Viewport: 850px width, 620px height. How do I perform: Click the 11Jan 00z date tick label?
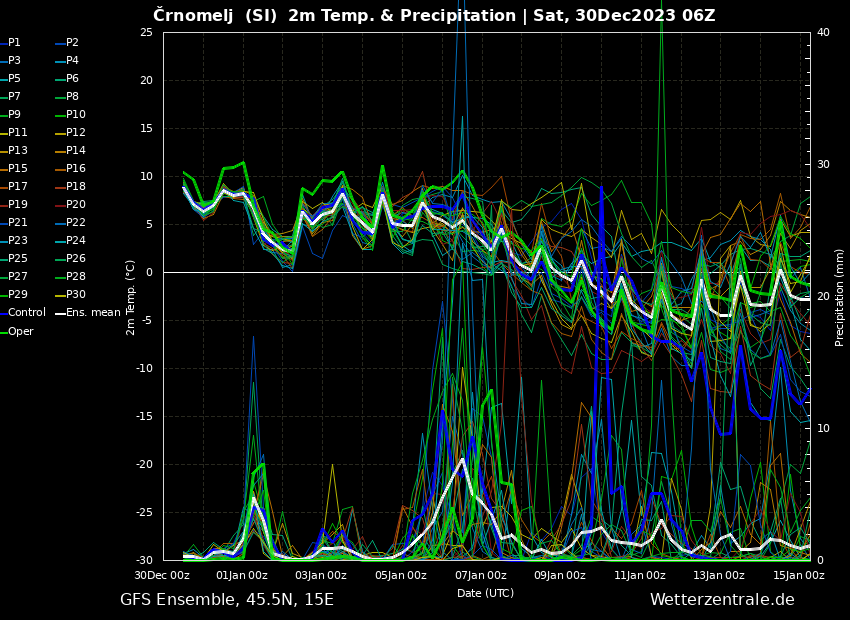click(639, 575)
